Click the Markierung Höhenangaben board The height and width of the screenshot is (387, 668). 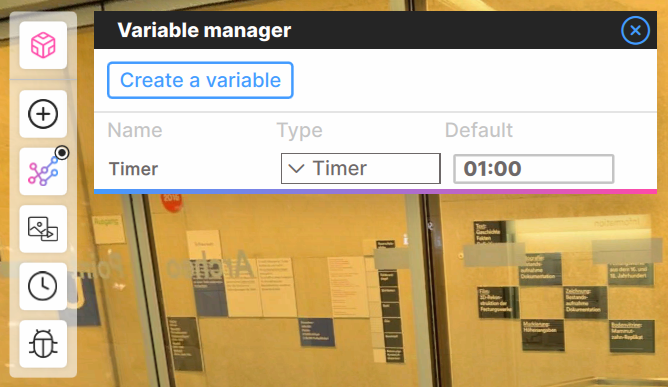point(542,335)
